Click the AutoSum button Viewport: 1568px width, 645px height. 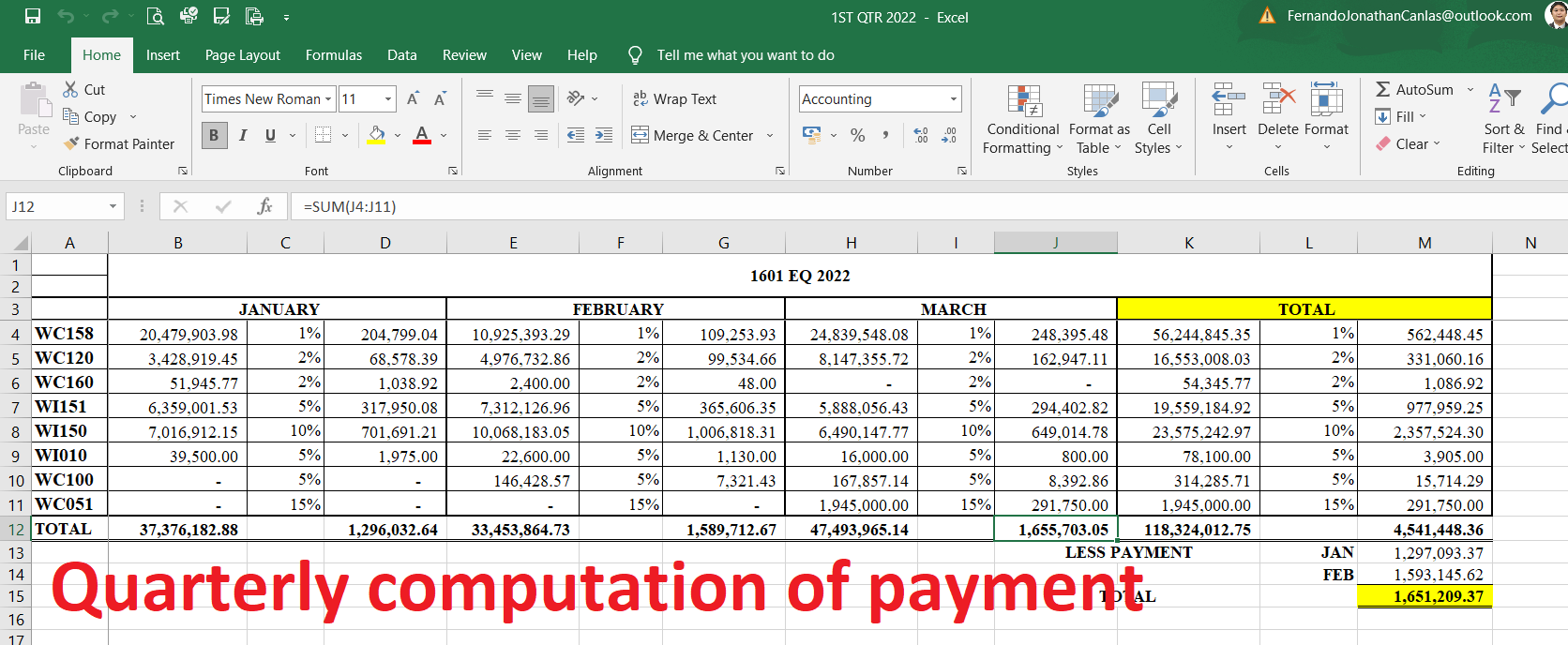coord(1414,89)
